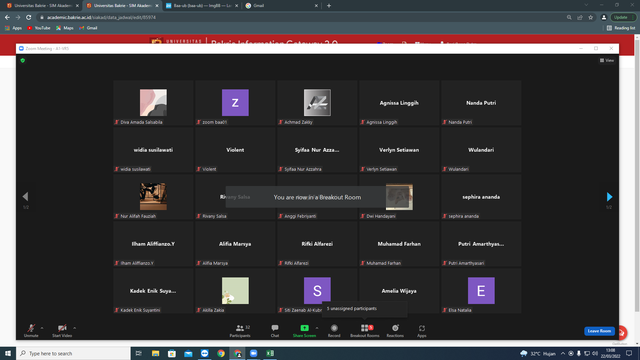Go to previous gallery page arrow
640x360 pixels.
click(x=25, y=197)
